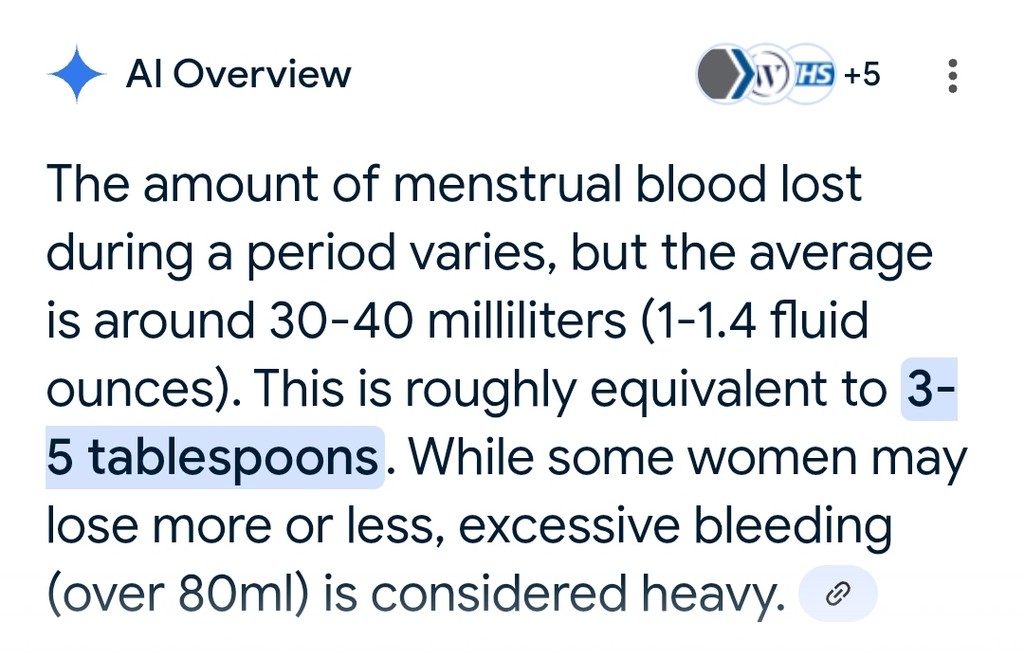This screenshot has height=664, width=1024.
Task: Click the phrase 'roughly equivalent to'
Action: click(645, 390)
